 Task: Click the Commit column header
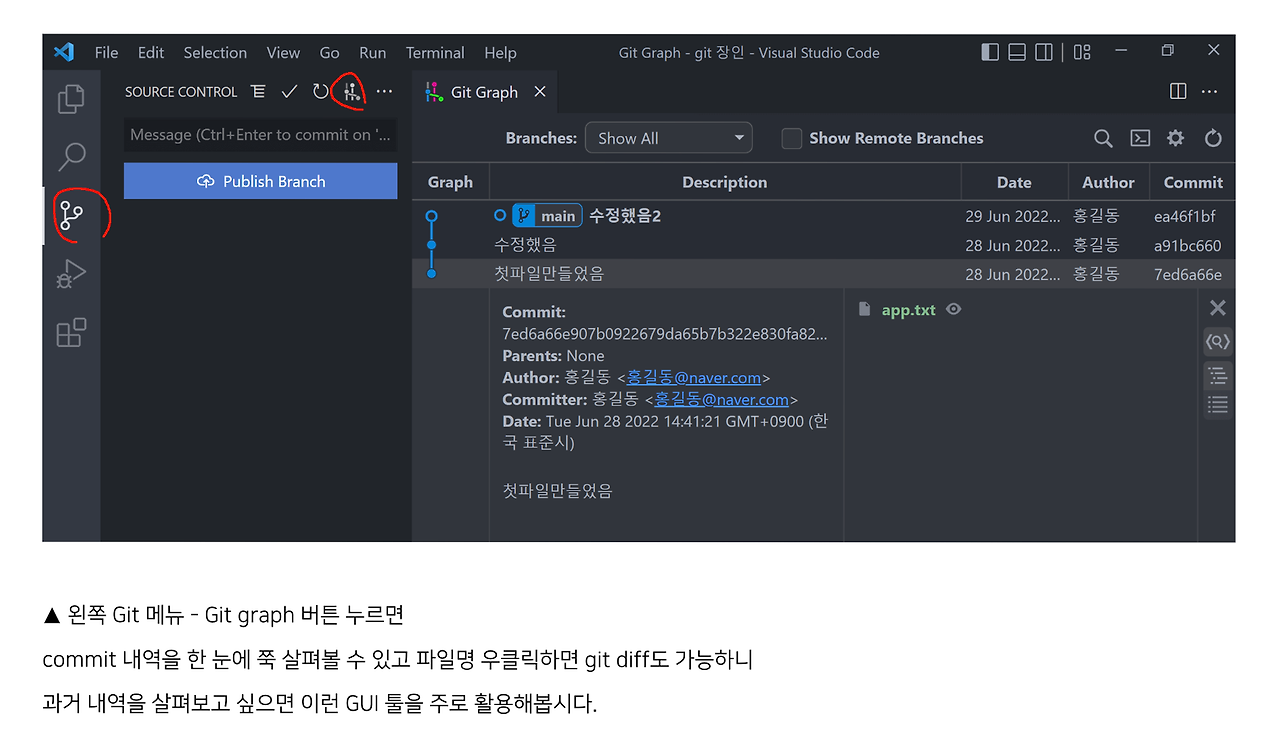(1192, 182)
